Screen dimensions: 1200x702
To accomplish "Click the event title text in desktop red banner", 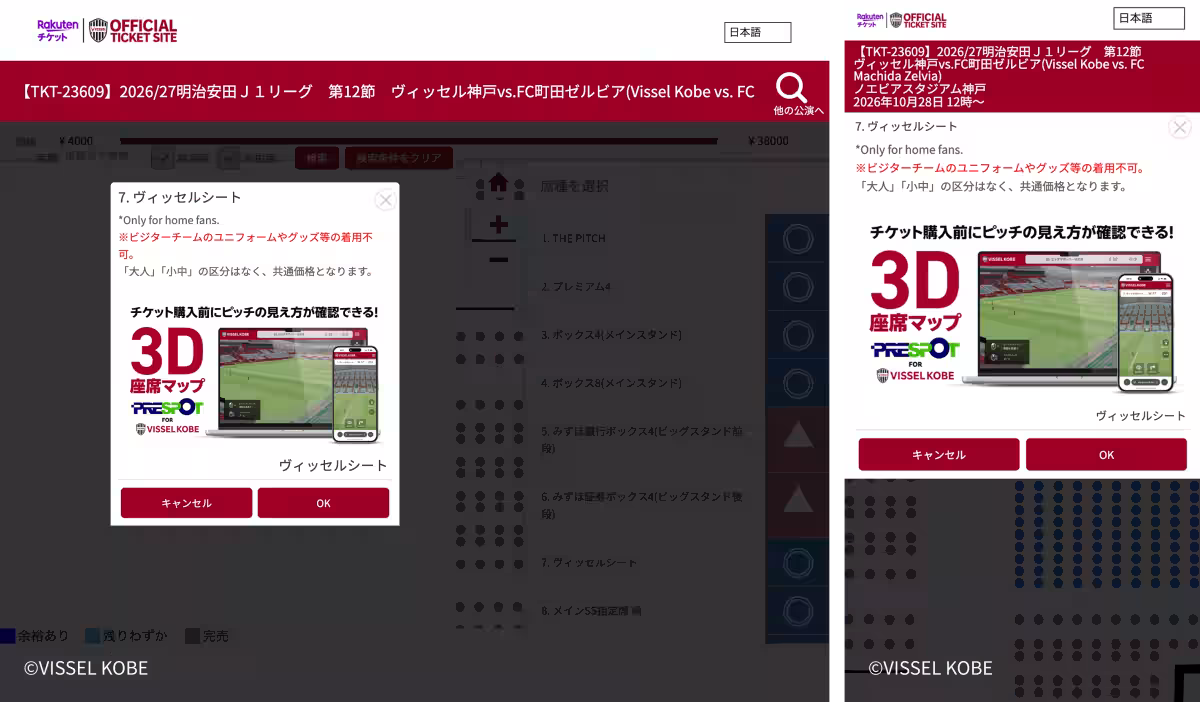I will click(388, 91).
